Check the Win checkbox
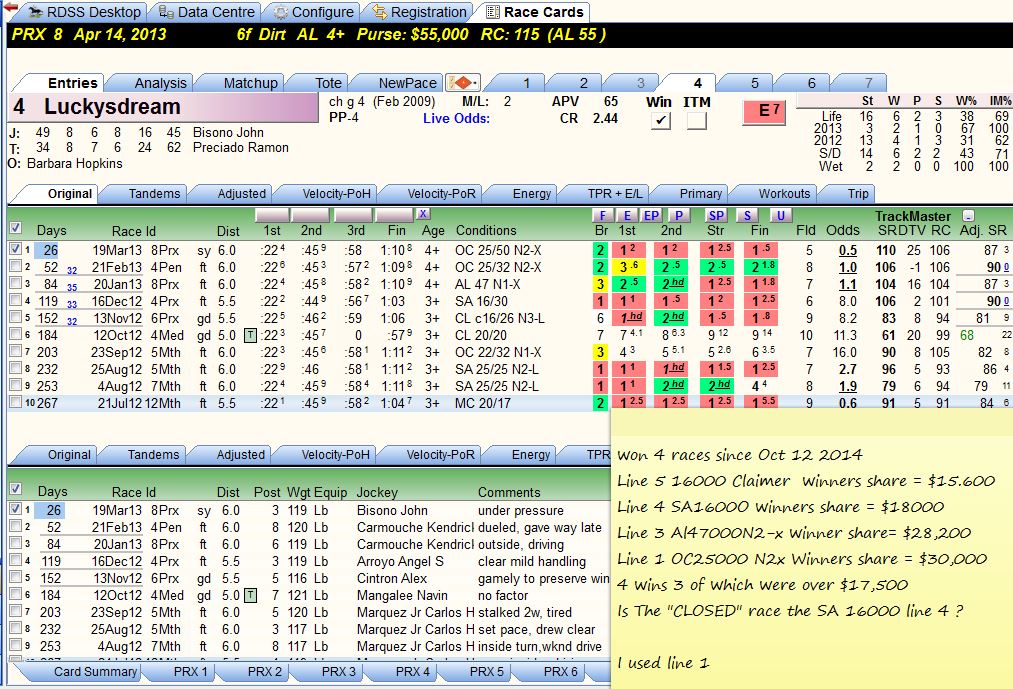 pyautogui.click(x=660, y=121)
